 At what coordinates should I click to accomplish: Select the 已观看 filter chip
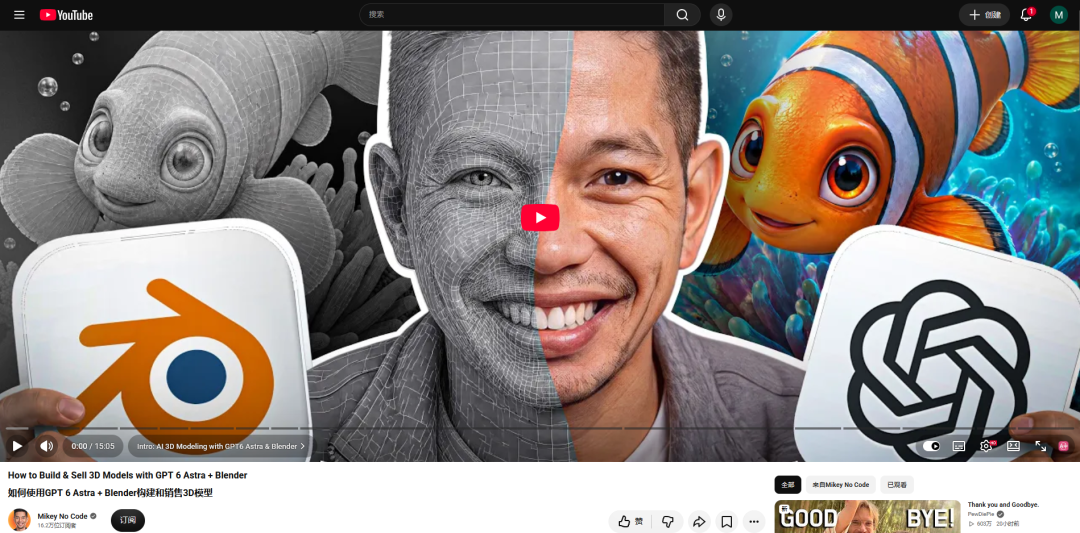(x=896, y=485)
